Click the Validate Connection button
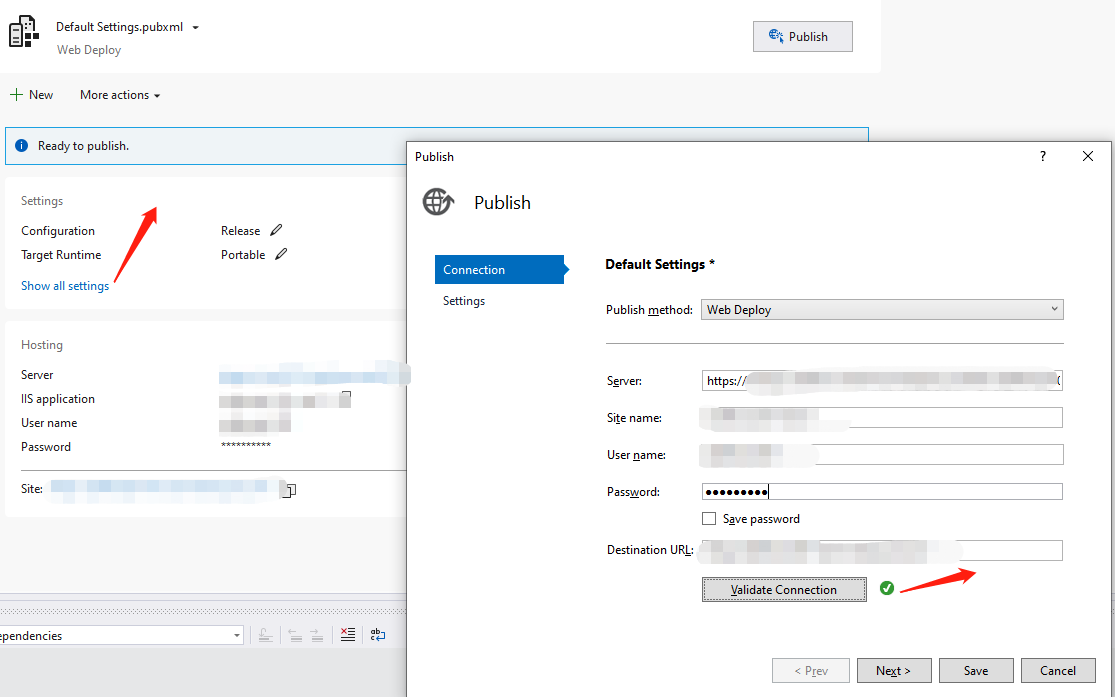The image size is (1115, 697). tap(784, 590)
